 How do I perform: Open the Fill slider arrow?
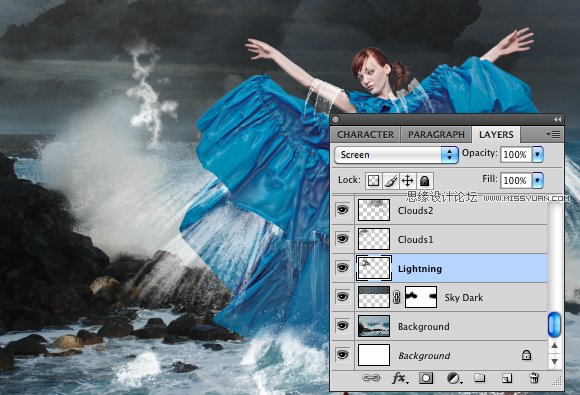pos(537,180)
